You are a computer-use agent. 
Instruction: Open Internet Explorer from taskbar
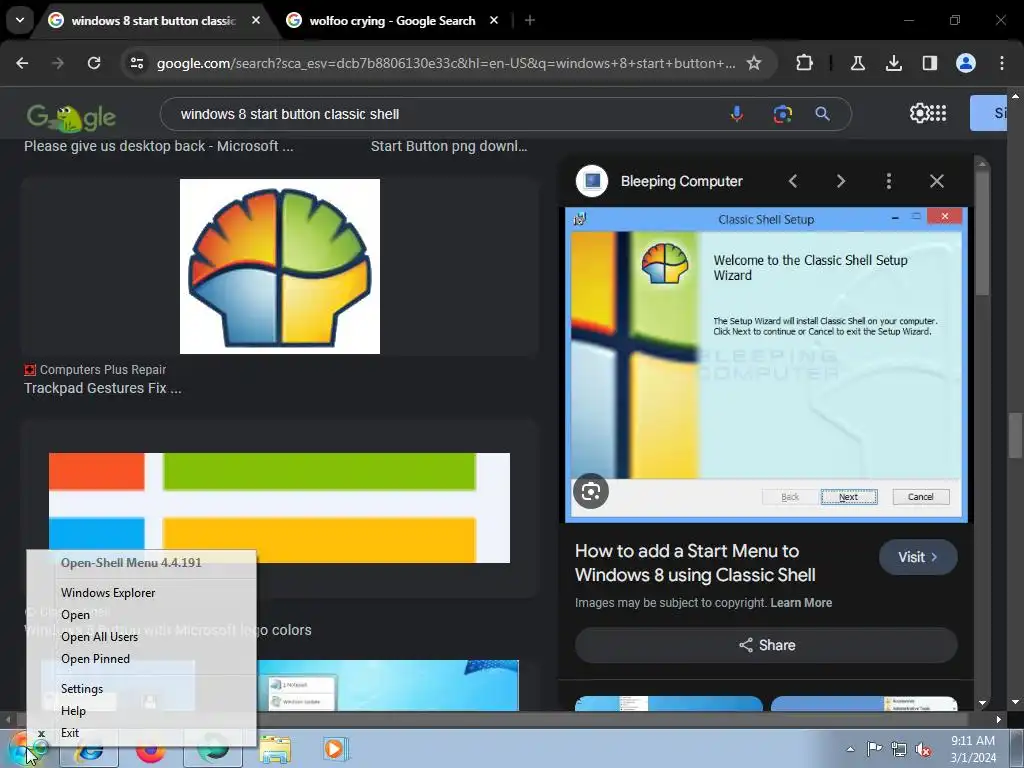click(x=89, y=751)
